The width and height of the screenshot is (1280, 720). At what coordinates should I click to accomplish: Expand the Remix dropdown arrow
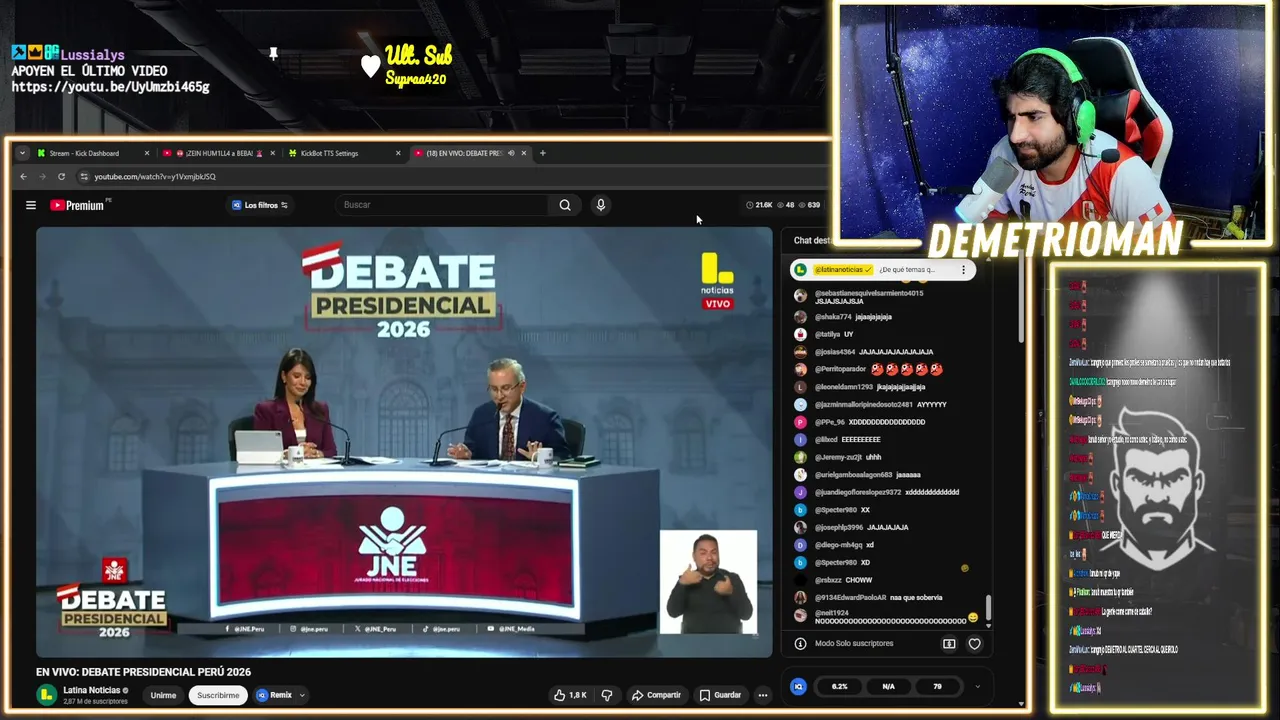301,695
